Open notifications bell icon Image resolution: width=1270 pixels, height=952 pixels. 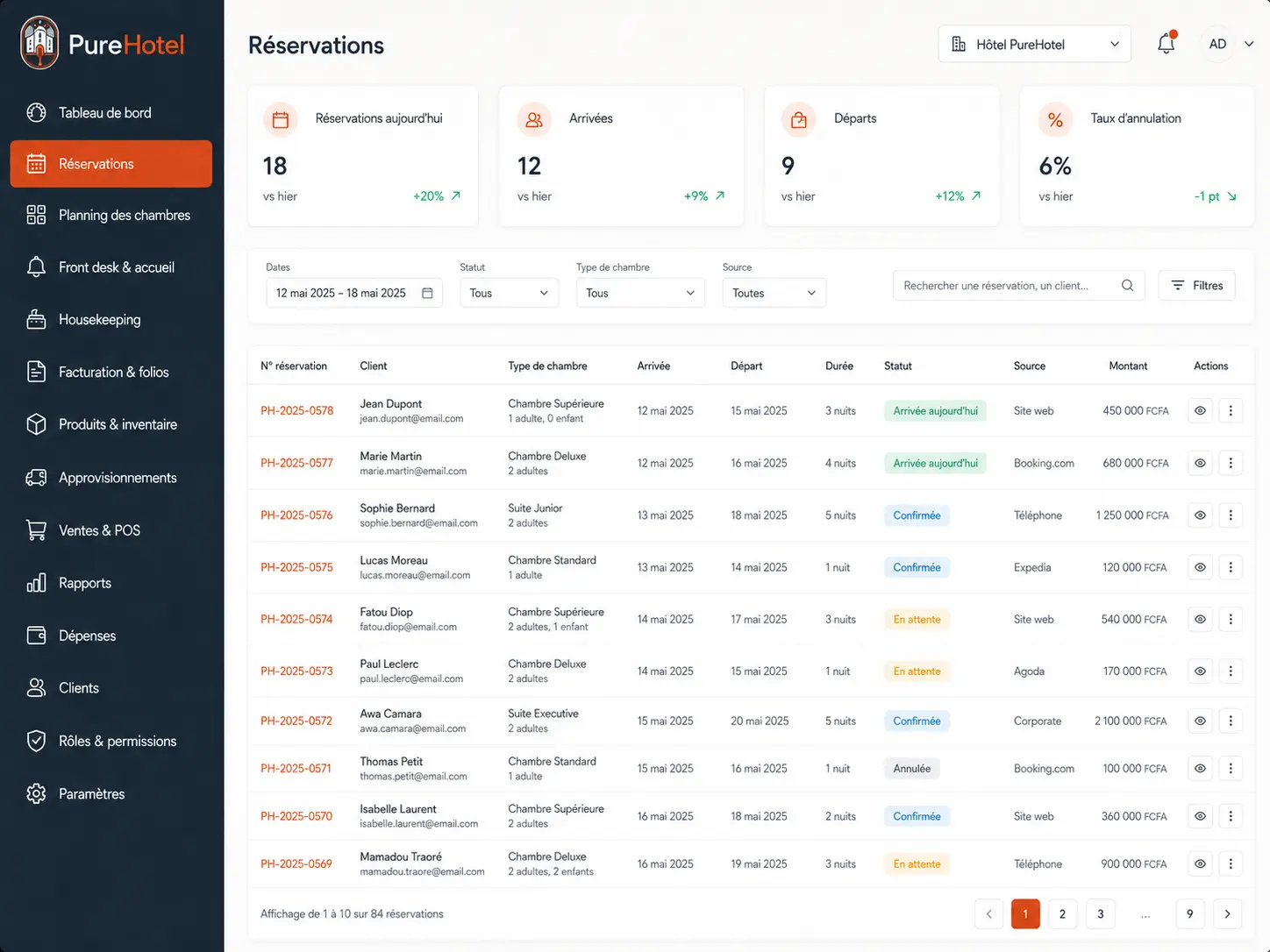point(1166,44)
